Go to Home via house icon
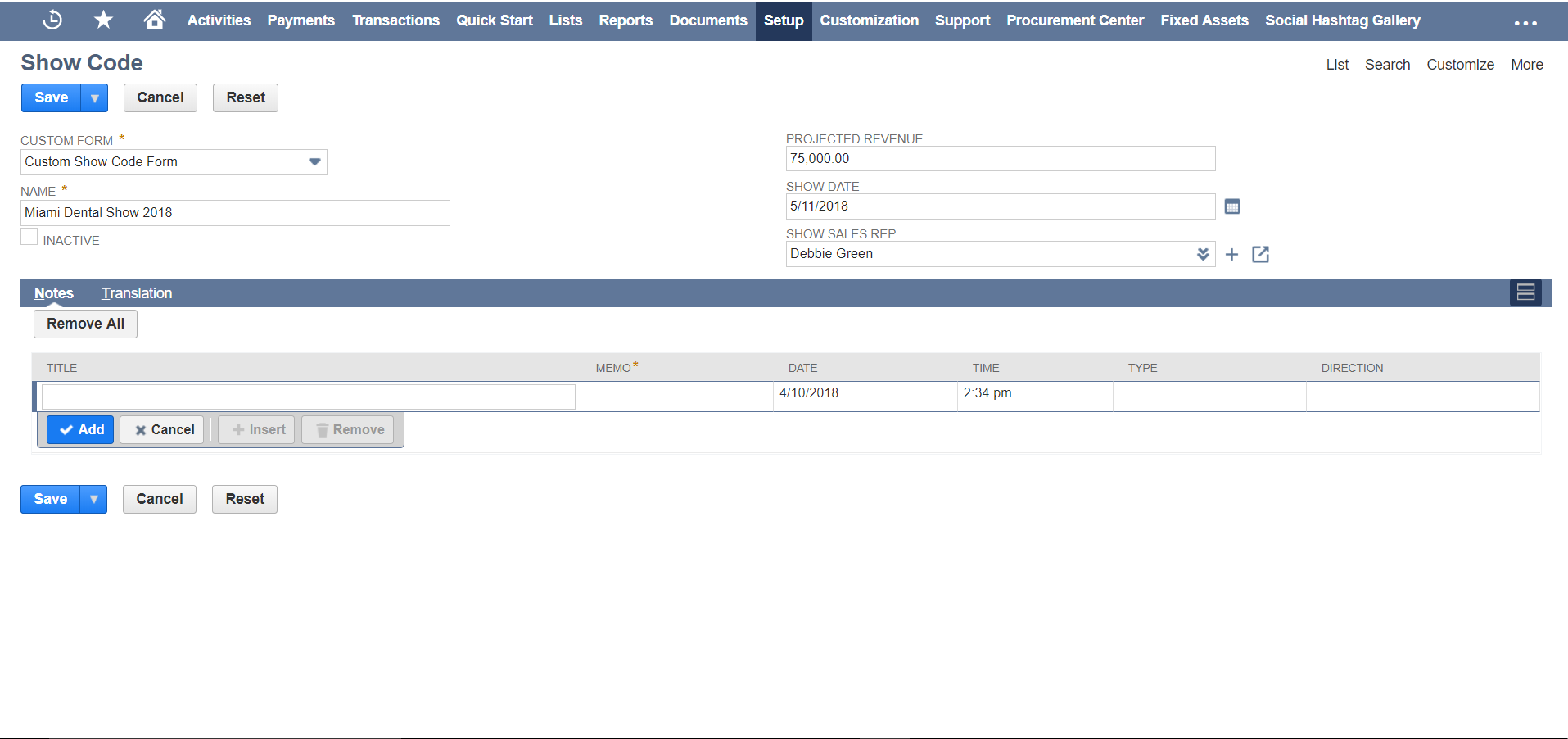Image resolution: width=1568 pixels, height=739 pixels. click(154, 20)
